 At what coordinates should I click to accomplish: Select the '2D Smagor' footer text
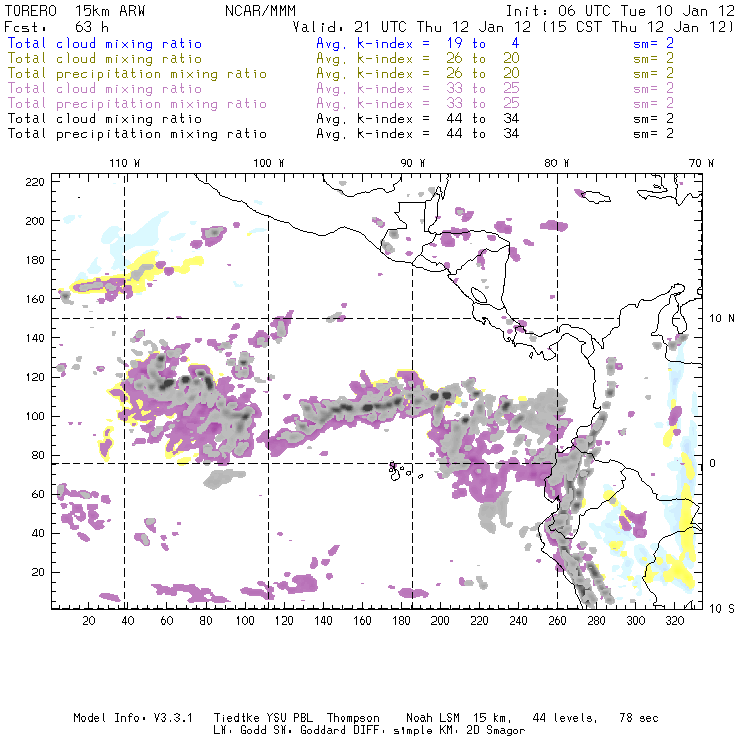pos(496,731)
